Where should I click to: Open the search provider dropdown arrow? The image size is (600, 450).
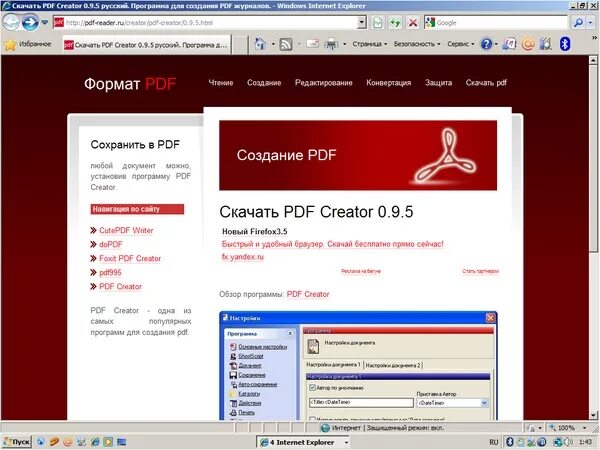click(x=590, y=23)
